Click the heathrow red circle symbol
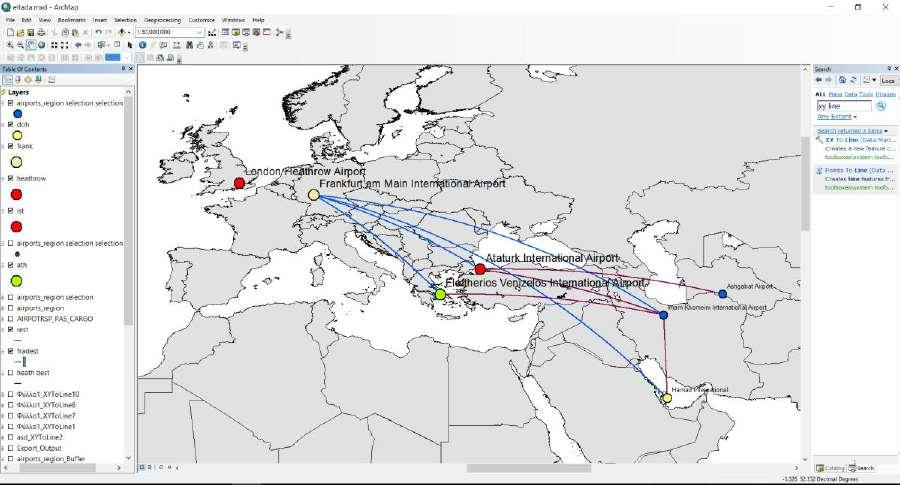 17,195
